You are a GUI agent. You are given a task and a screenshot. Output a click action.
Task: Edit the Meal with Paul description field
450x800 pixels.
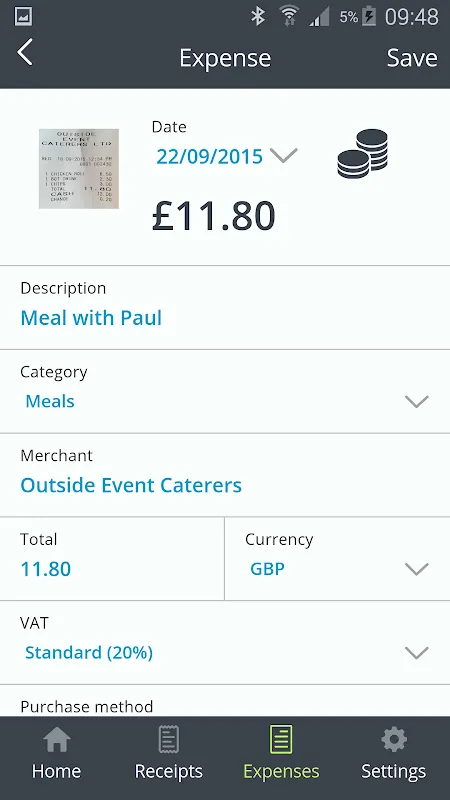[225, 308]
